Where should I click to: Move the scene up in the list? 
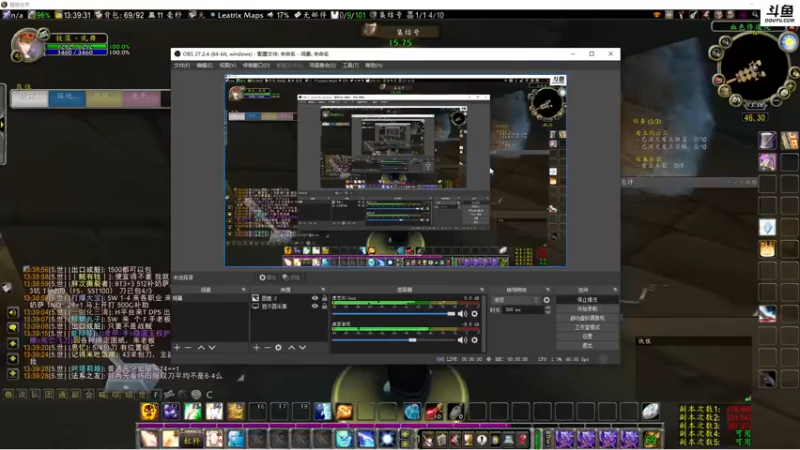pos(201,347)
